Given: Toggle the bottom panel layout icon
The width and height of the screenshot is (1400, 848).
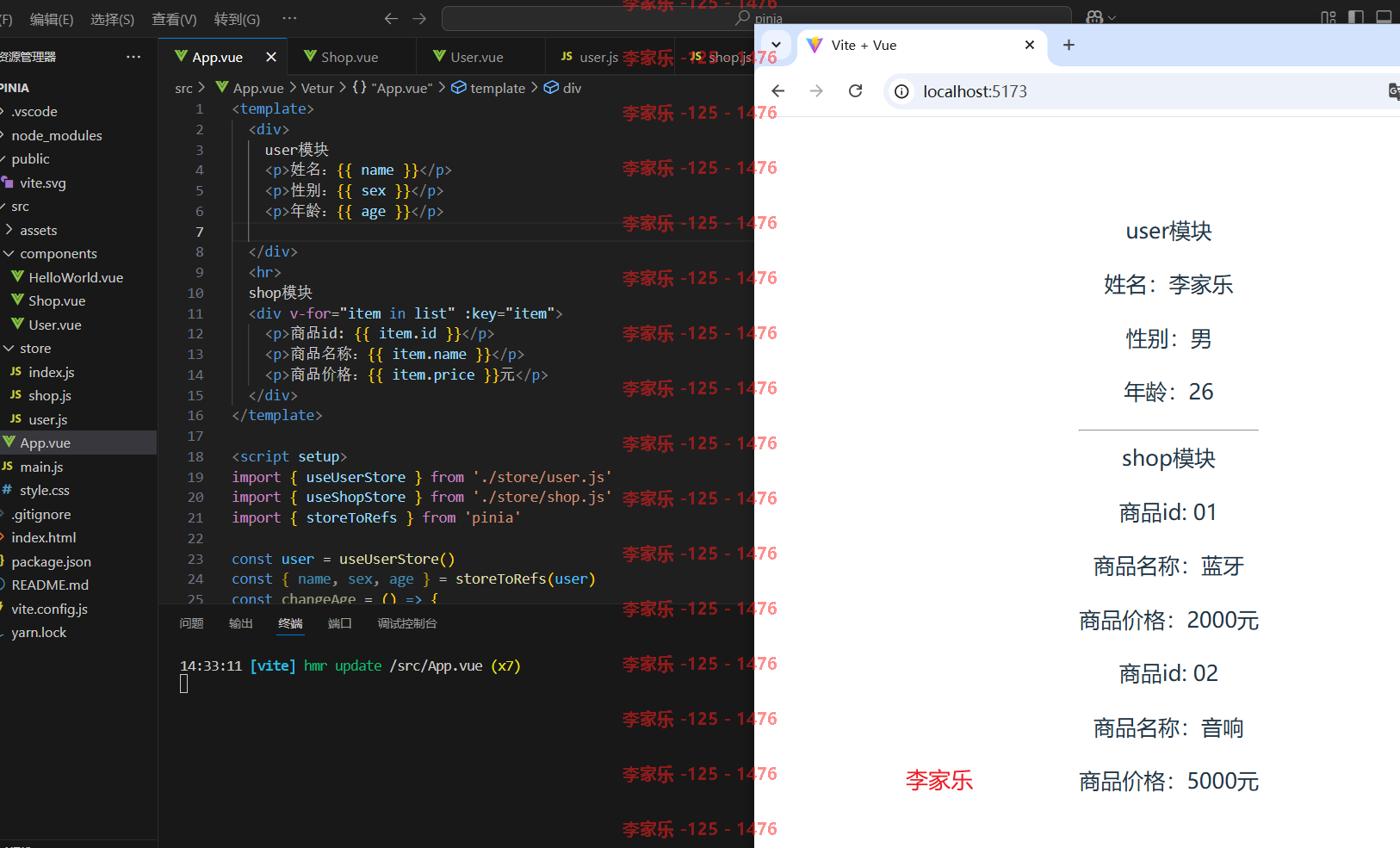Looking at the screenshot, I should tap(1384, 17).
